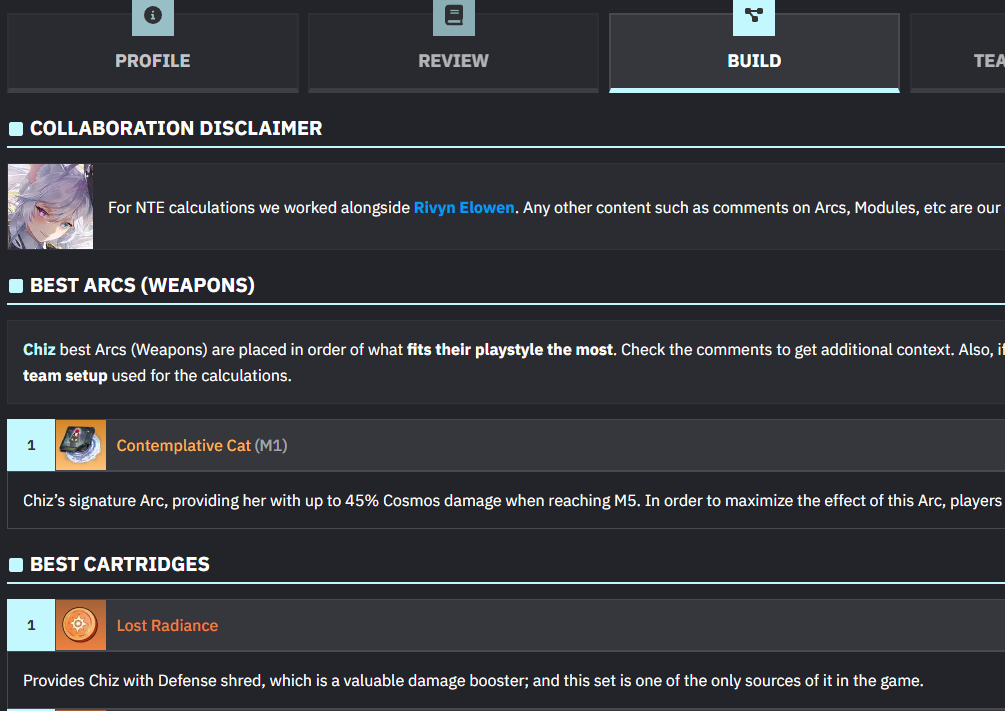Screen dimensions: 1005x711
Task: Click the Lost Radiance cartridge icon
Action: click(81, 625)
